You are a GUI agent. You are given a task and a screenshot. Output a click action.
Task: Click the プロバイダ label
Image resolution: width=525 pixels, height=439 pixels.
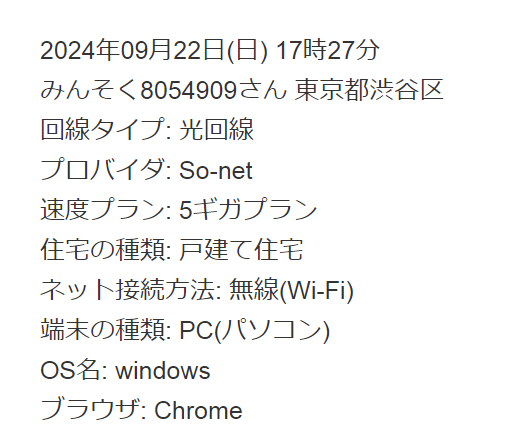102,169
